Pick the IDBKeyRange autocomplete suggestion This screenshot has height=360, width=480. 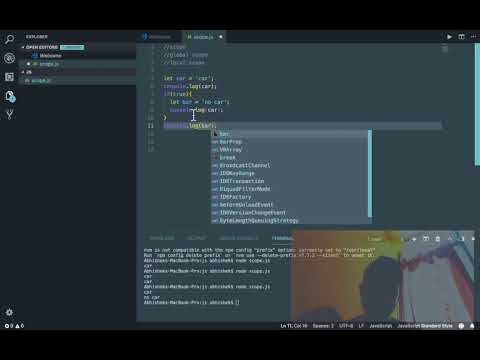(289, 173)
